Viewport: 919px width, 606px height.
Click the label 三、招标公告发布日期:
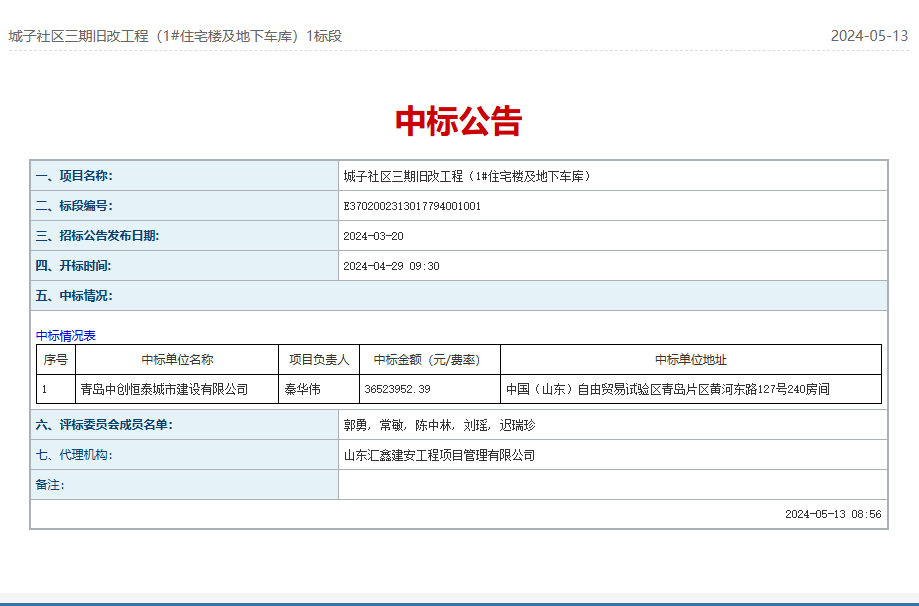97,236
